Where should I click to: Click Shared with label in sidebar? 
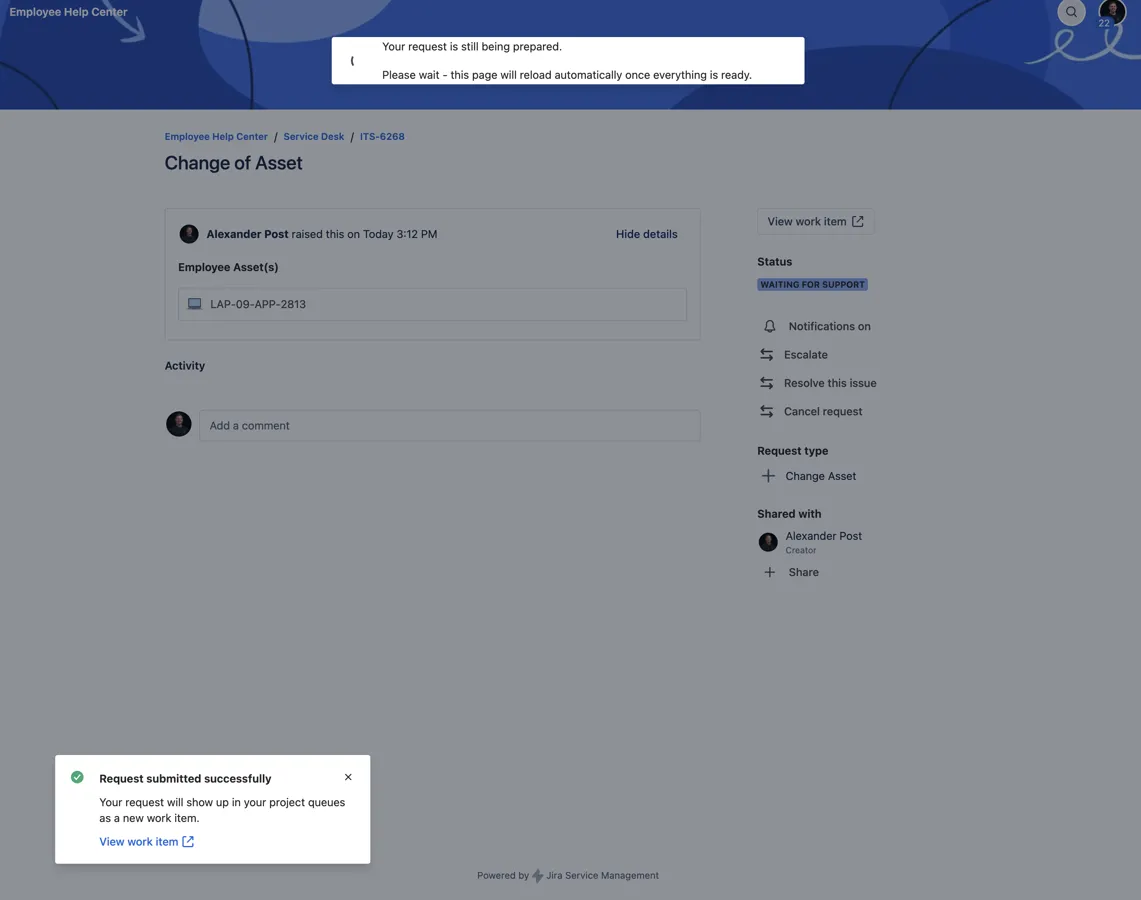click(x=789, y=514)
